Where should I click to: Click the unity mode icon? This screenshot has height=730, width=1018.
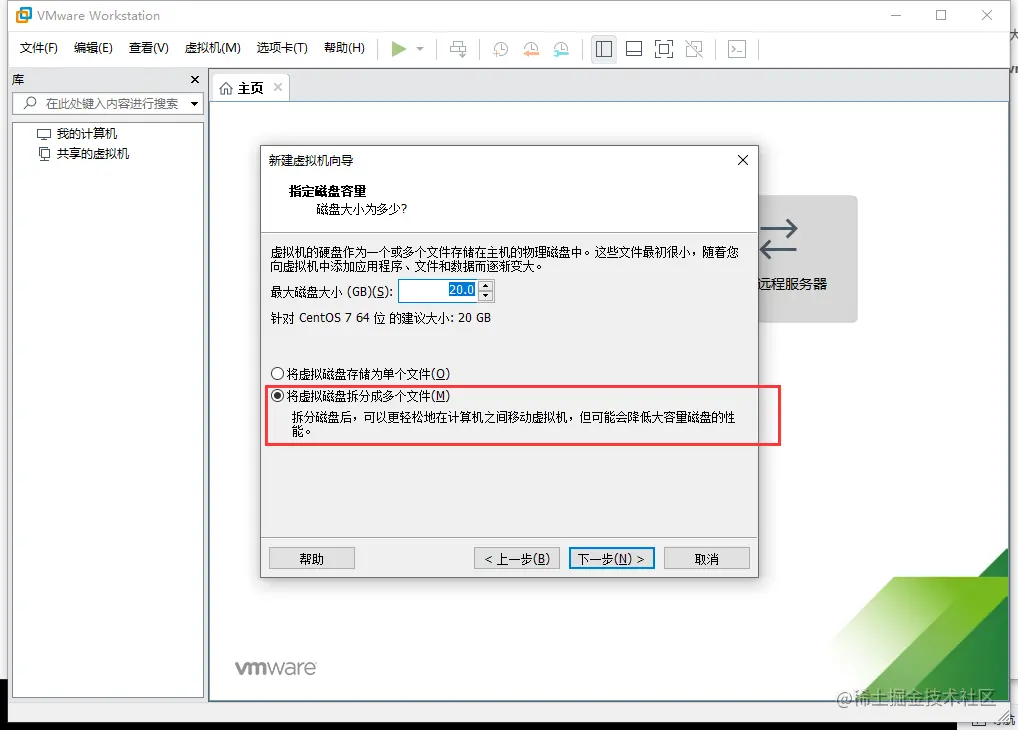(x=694, y=49)
